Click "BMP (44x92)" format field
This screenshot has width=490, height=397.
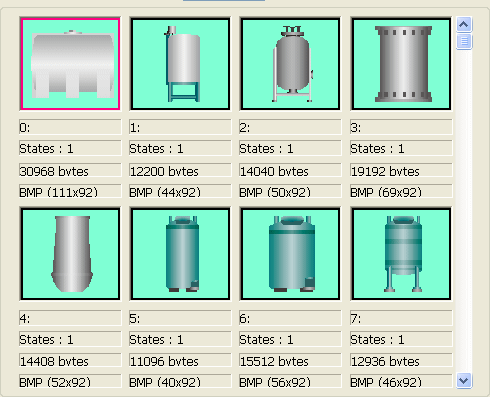[x=180, y=191]
